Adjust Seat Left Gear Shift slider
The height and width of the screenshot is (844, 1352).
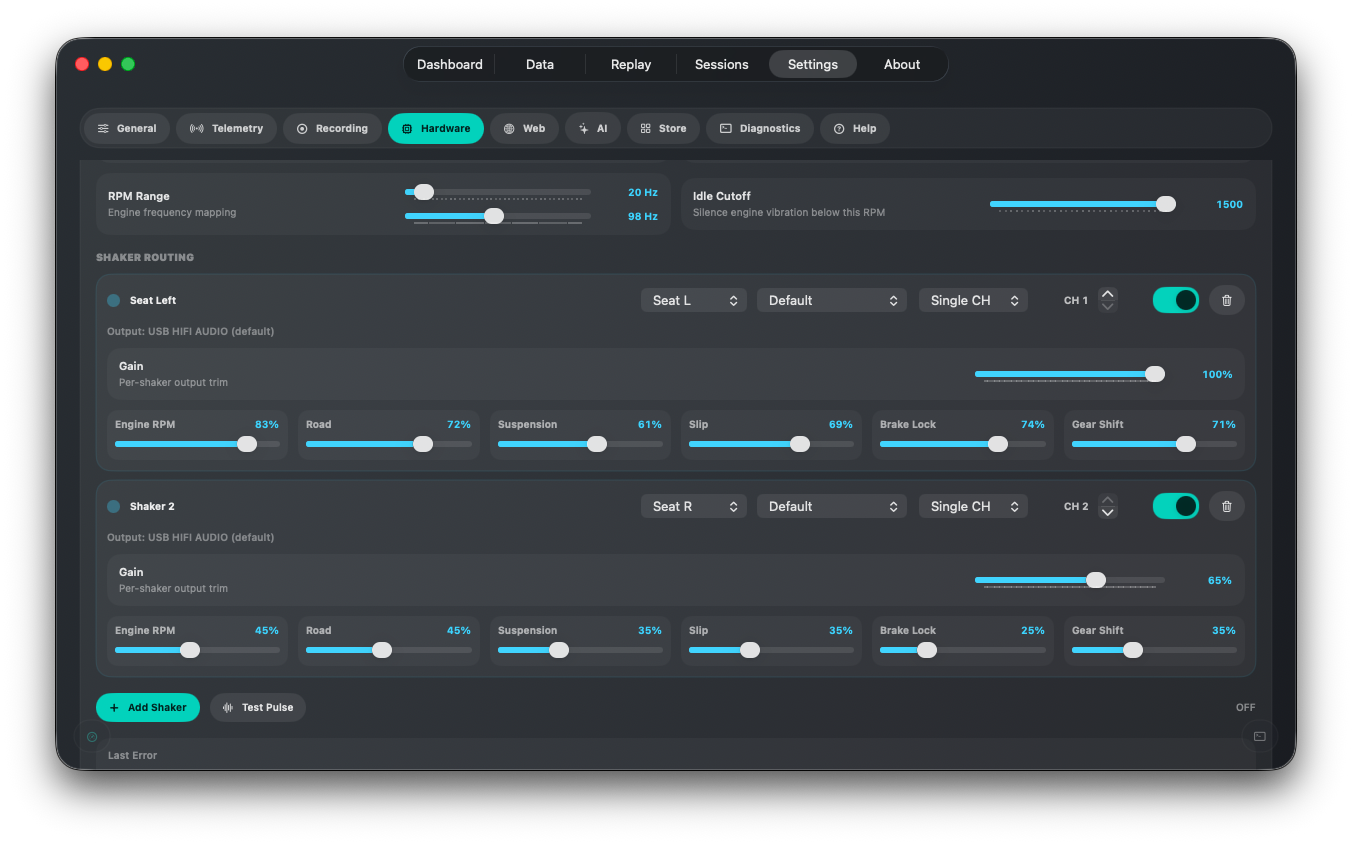1154,444
